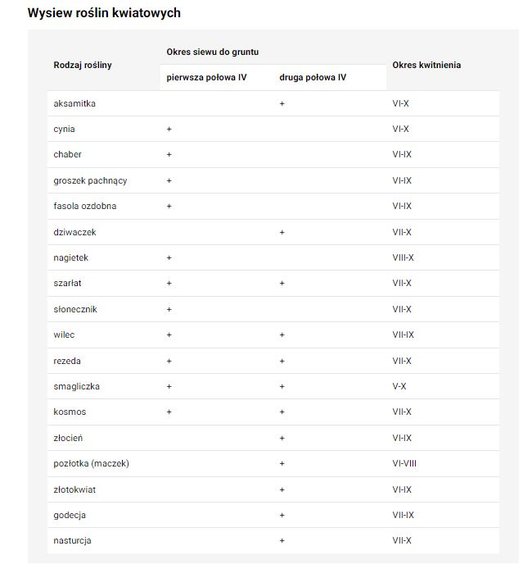Click the plus mark in aksamitka row
Viewport: 532px width, 587px height.
[282, 103]
